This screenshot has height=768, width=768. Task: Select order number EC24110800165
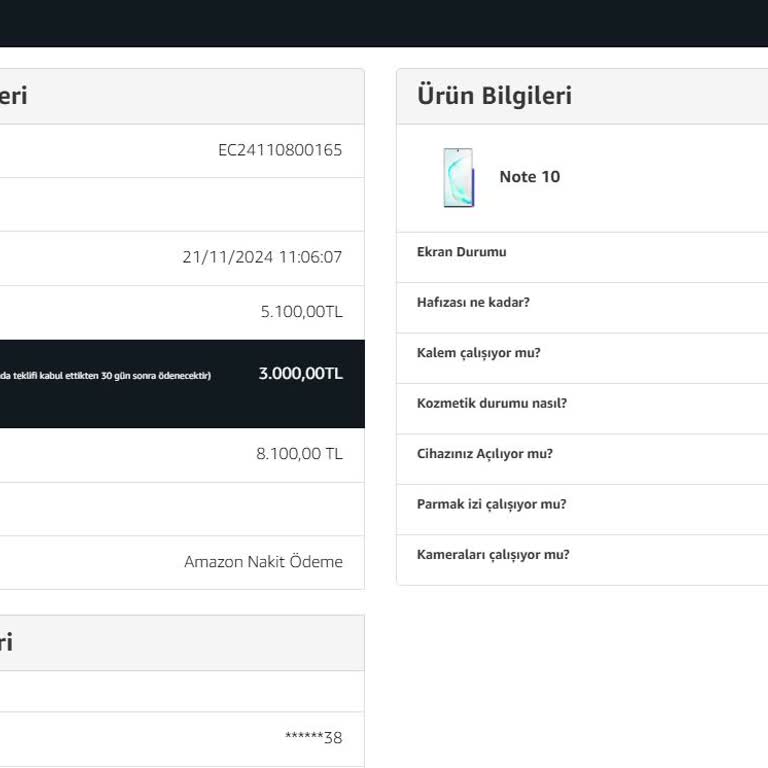coord(280,150)
